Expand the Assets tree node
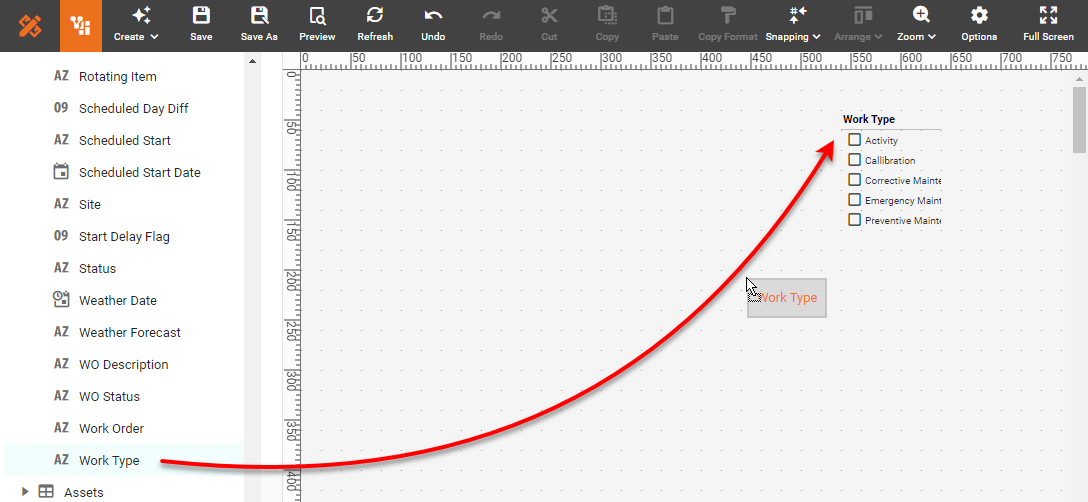The width and height of the screenshot is (1088, 502). (x=25, y=492)
